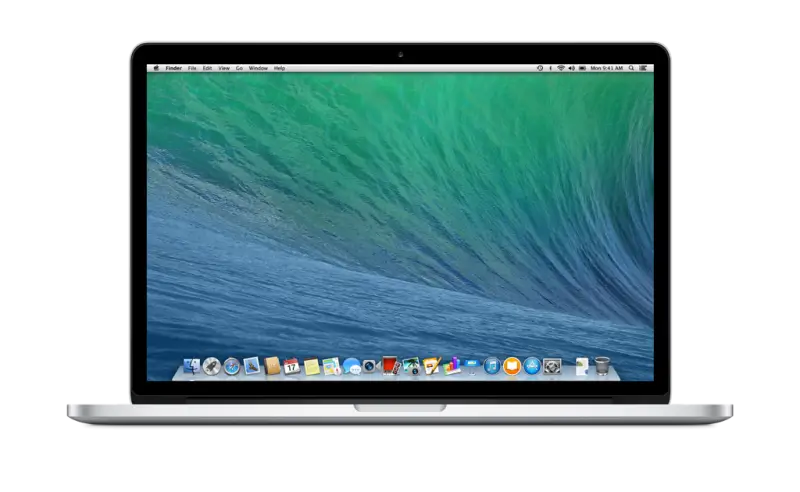The height and width of the screenshot is (492, 800).
Task: Click Time Machine menu bar icon
Action: (540, 68)
